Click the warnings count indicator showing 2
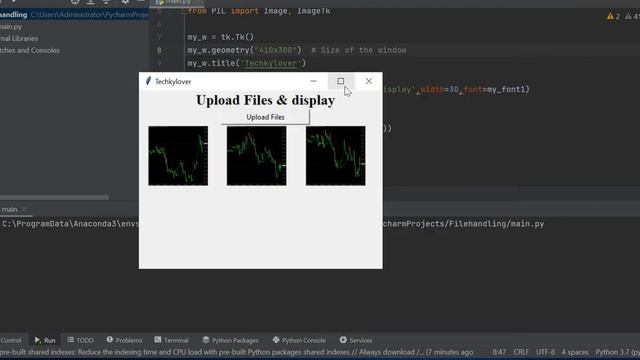This screenshot has height=360, width=640. 613,16
